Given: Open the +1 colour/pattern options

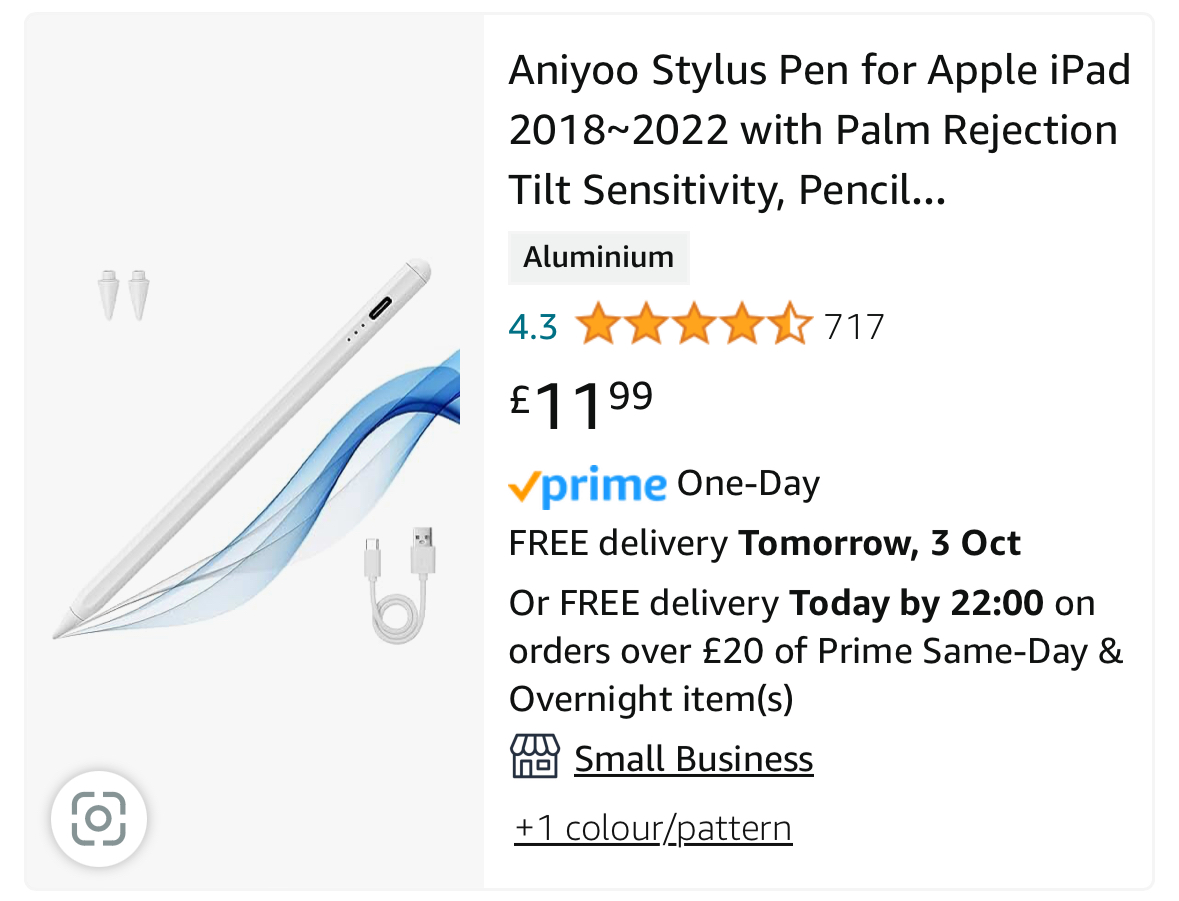Looking at the screenshot, I should pyautogui.click(x=653, y=828).
